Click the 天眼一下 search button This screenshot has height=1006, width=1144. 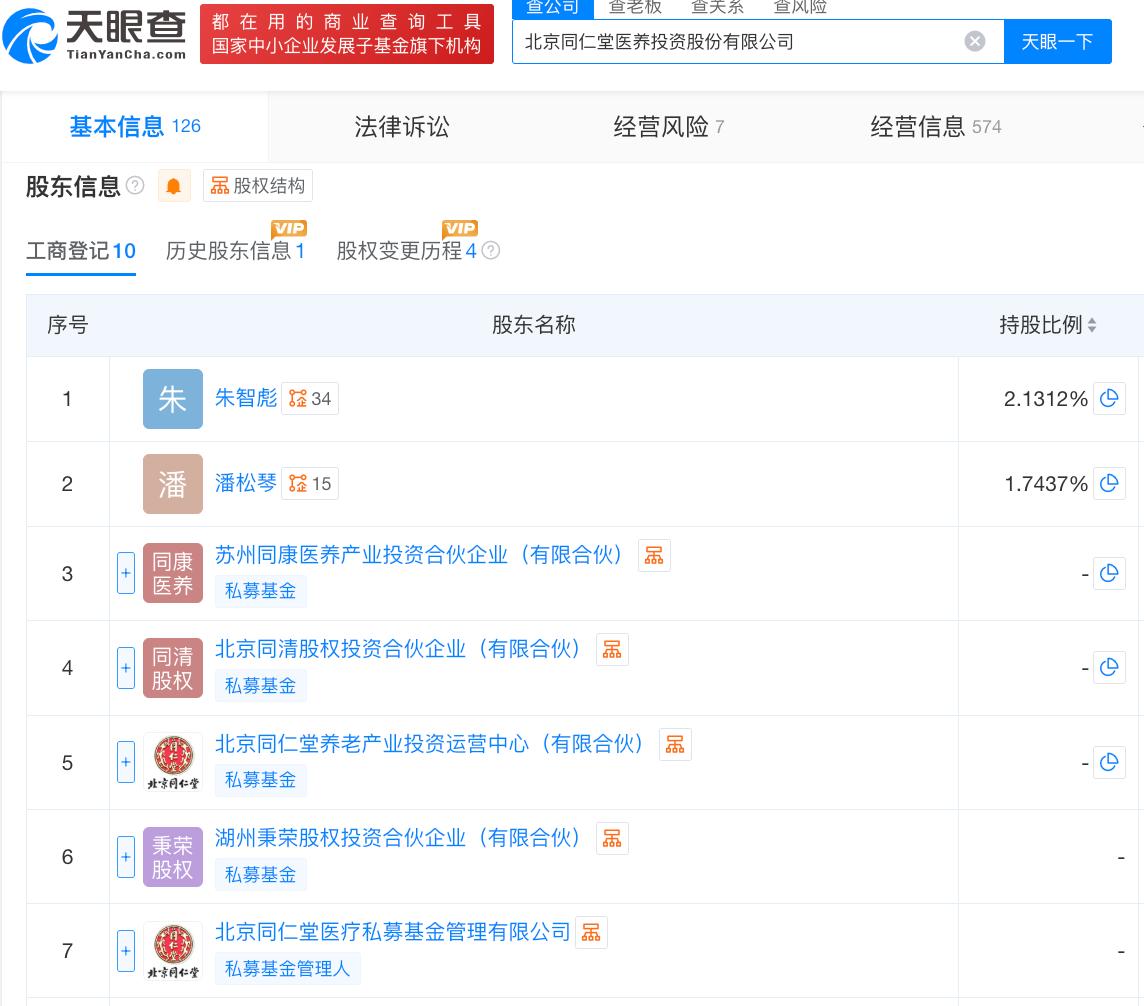point(1057,41)
